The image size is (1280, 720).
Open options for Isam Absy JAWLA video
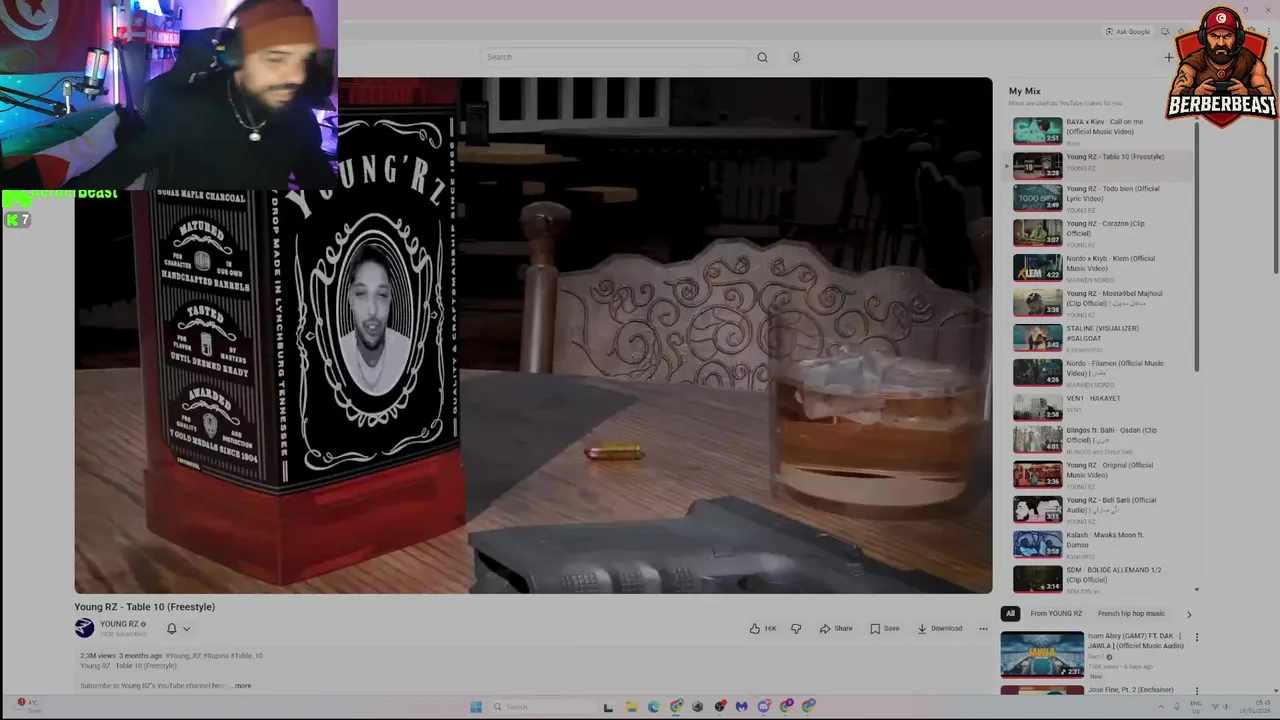point(1196,637)
